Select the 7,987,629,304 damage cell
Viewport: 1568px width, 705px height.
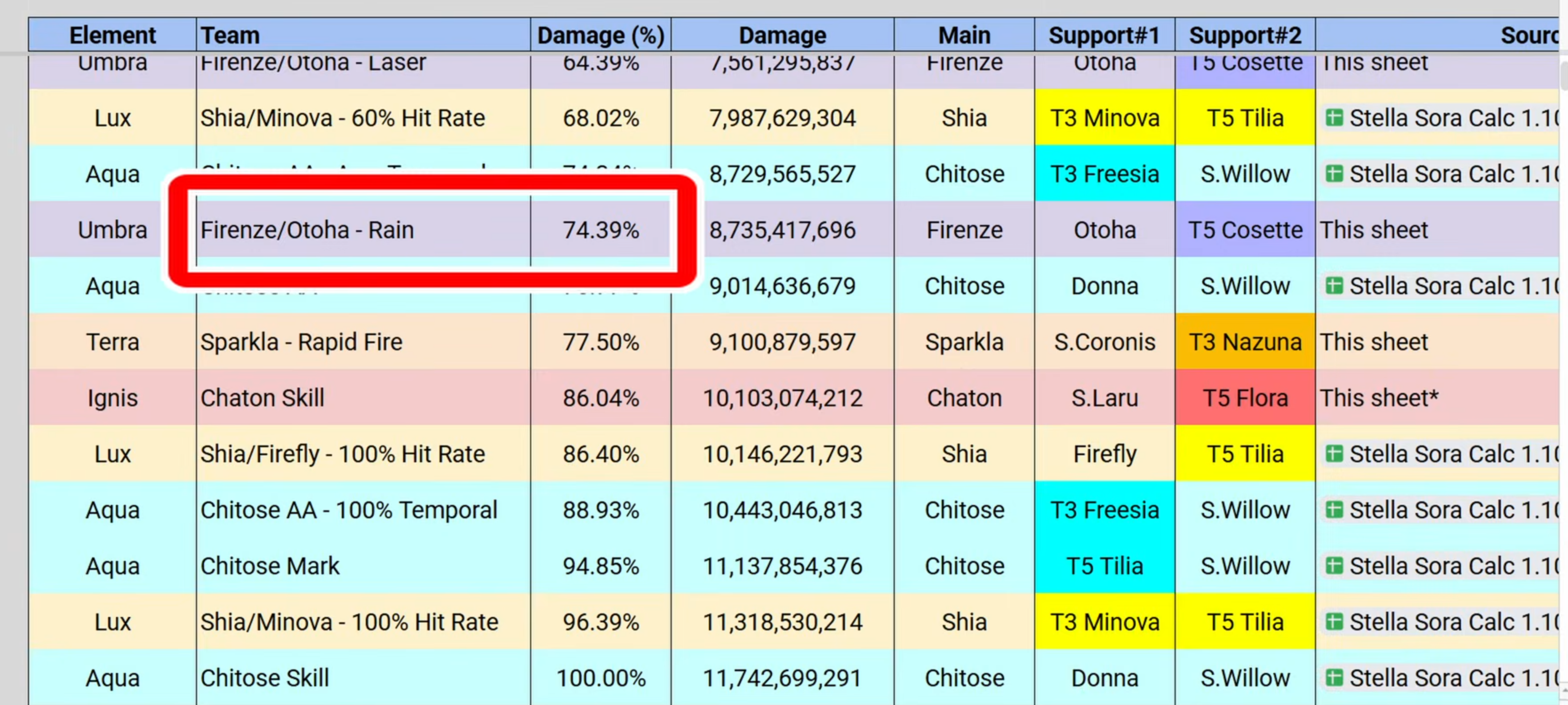(783, 118)
